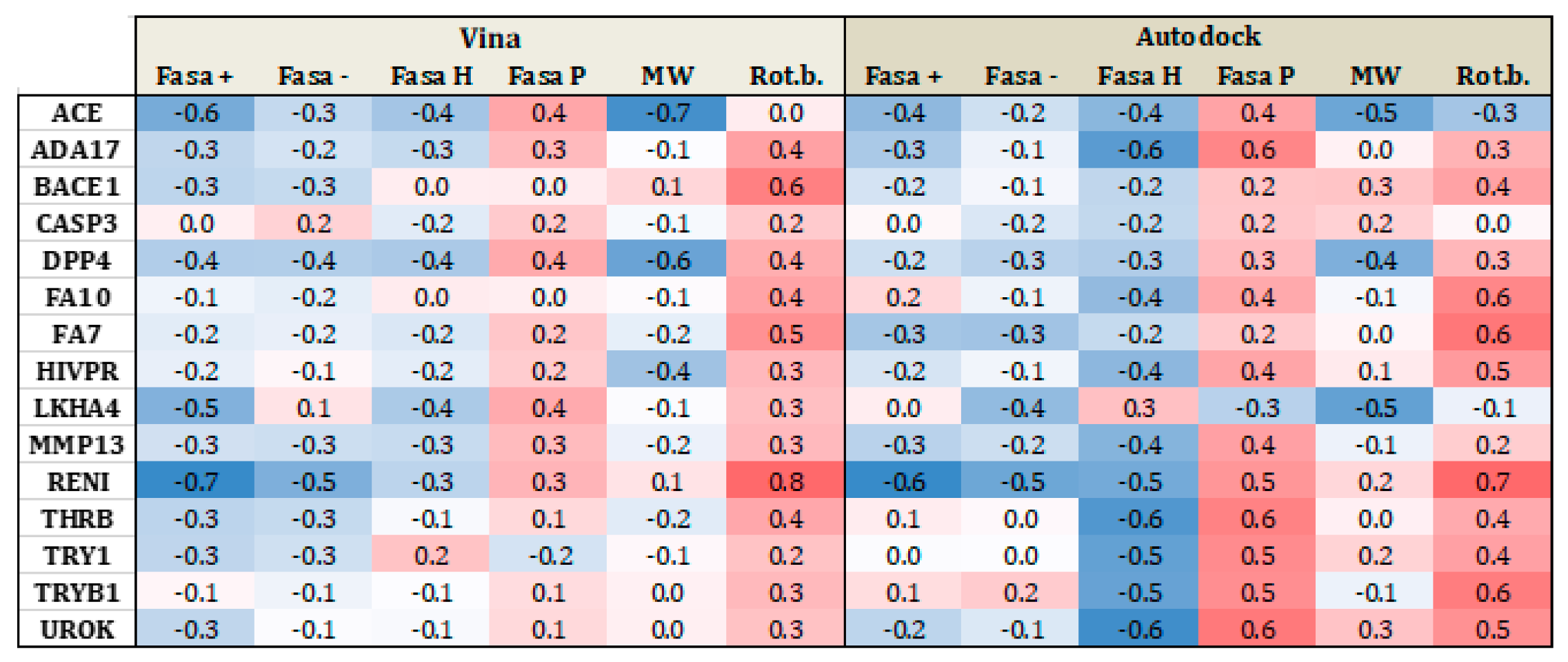Click the 0.8 cell in the RENI row
1568x662 pixels.
(786, 481)
